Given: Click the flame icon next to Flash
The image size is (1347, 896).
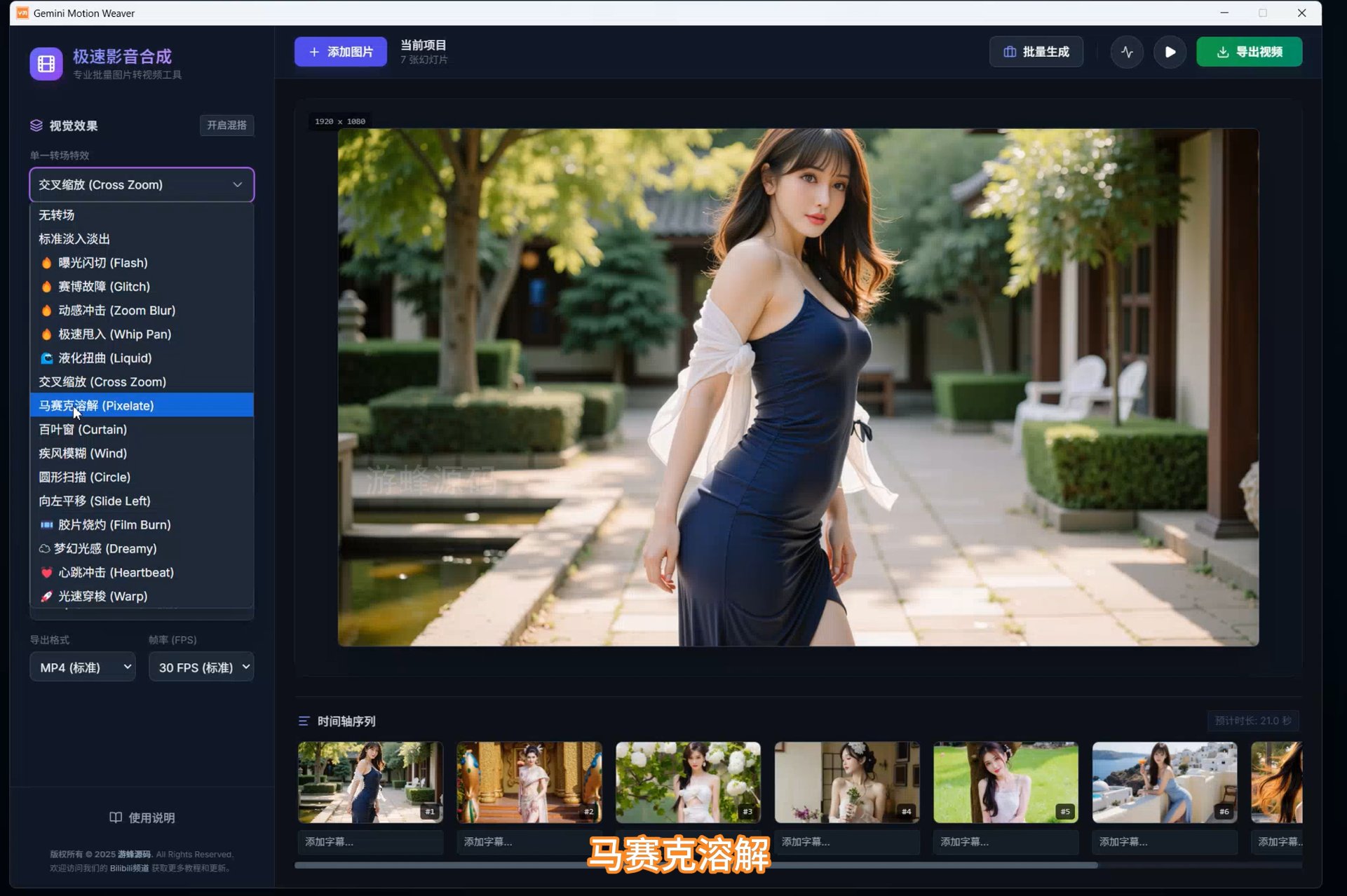Looking at the screenshot, I should point(46,263).
